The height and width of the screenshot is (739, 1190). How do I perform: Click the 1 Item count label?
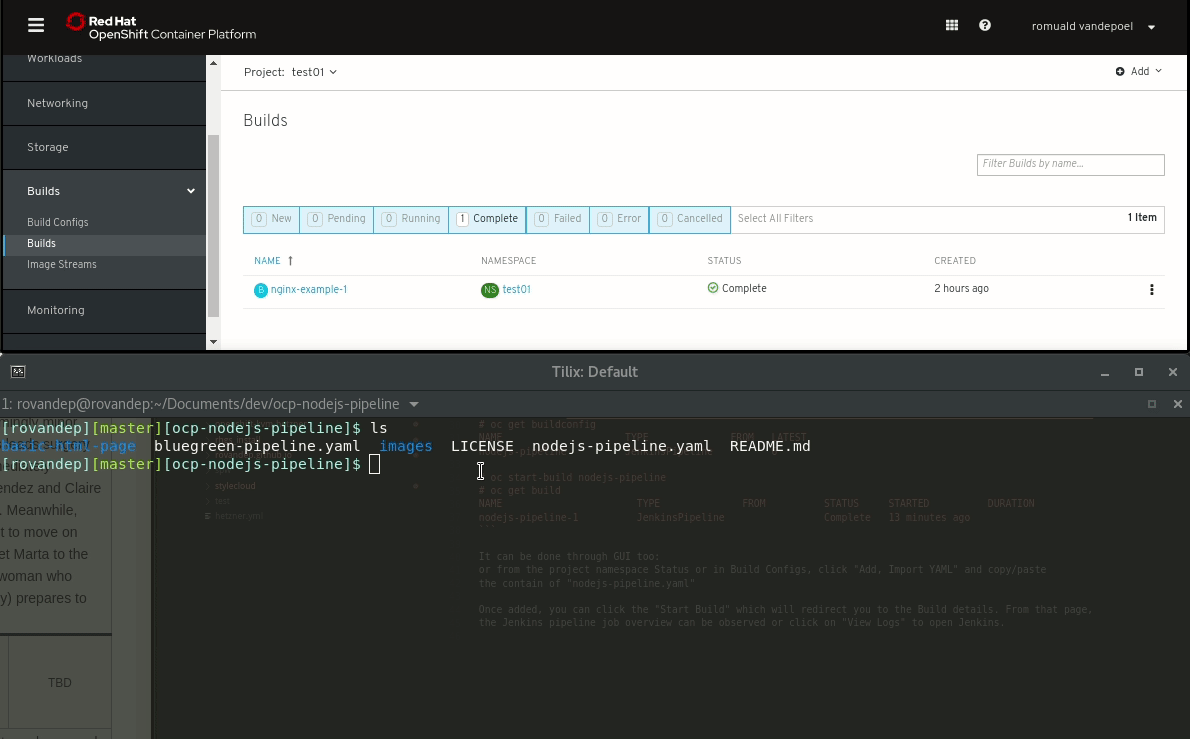(1142, 218)
